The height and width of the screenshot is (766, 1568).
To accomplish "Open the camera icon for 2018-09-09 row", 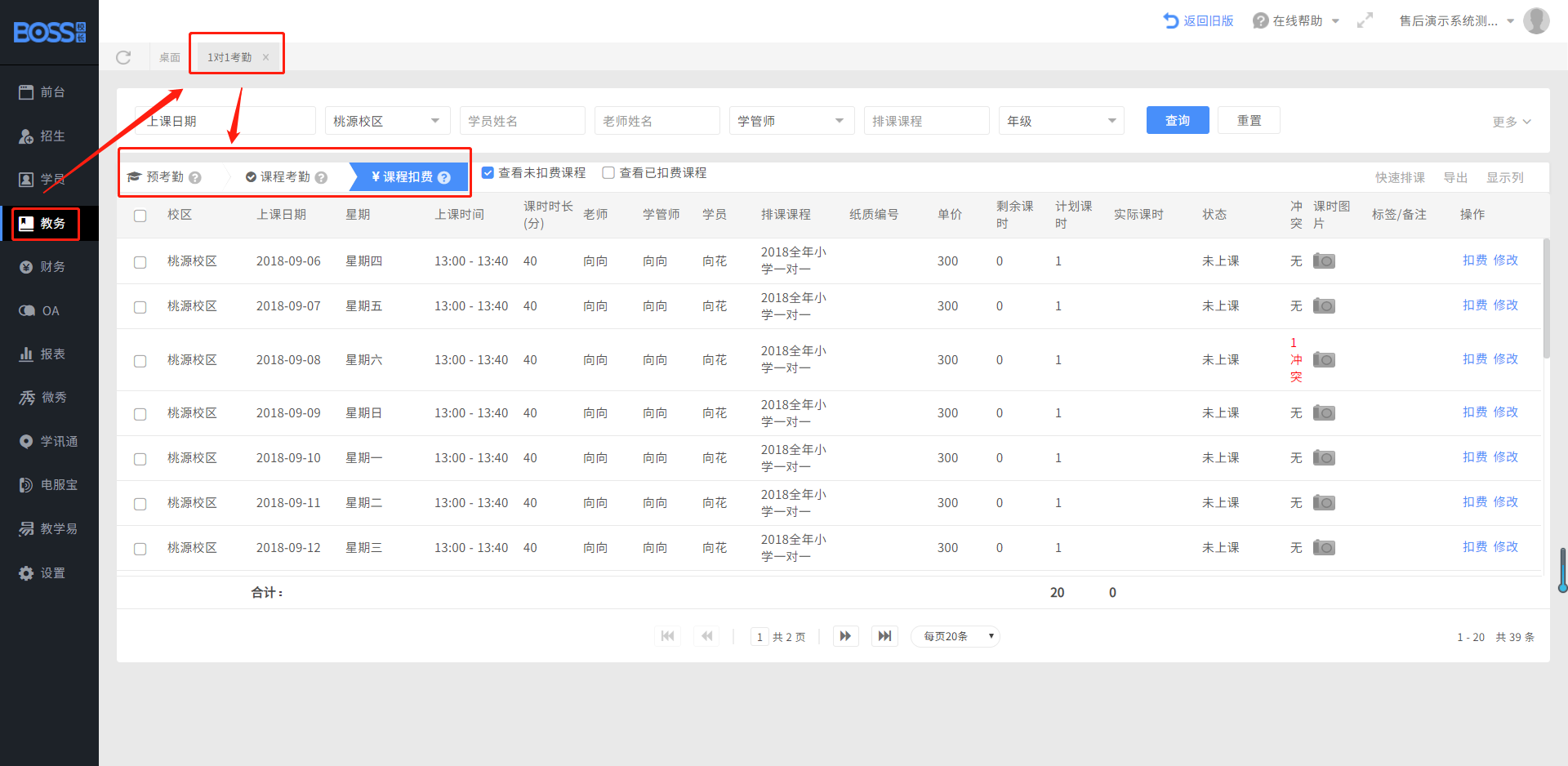I will pos(1324,413).
